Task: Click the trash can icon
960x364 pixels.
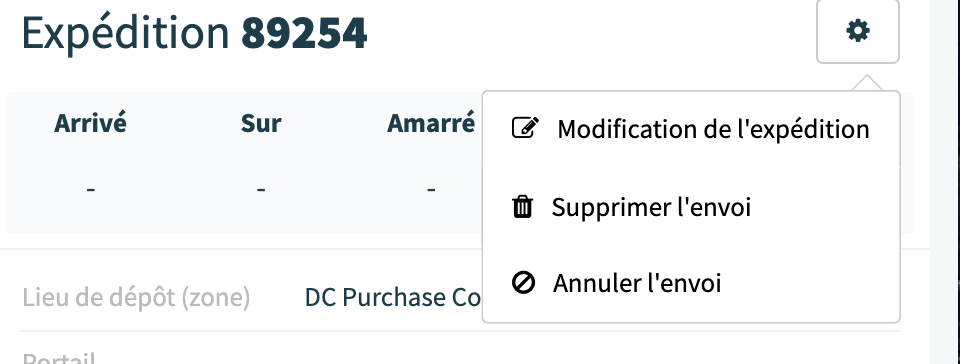Action: 522,207
